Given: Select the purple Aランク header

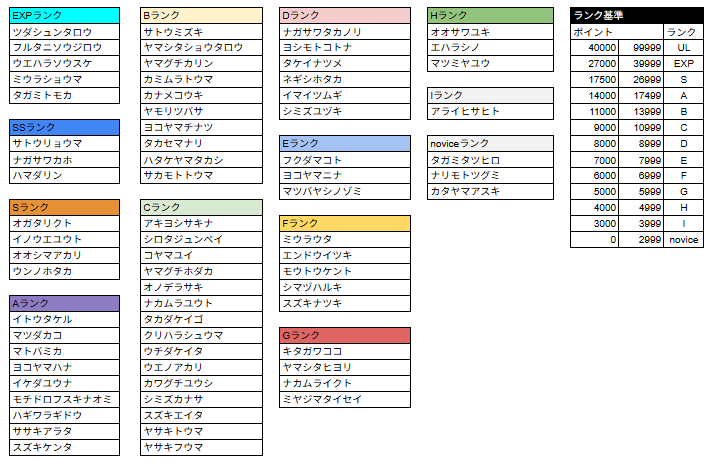Looking at the screenshot, I should [64, 303].
